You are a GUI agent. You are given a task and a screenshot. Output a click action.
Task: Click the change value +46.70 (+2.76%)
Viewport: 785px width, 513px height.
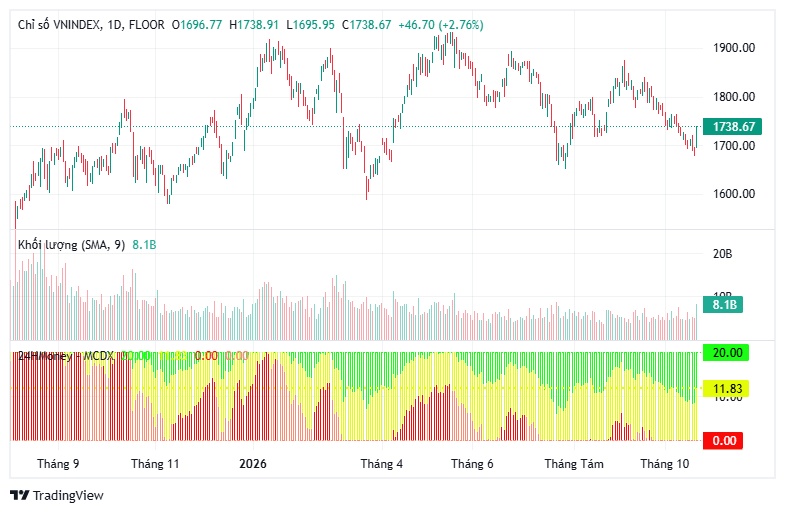[x=441, y=25]
